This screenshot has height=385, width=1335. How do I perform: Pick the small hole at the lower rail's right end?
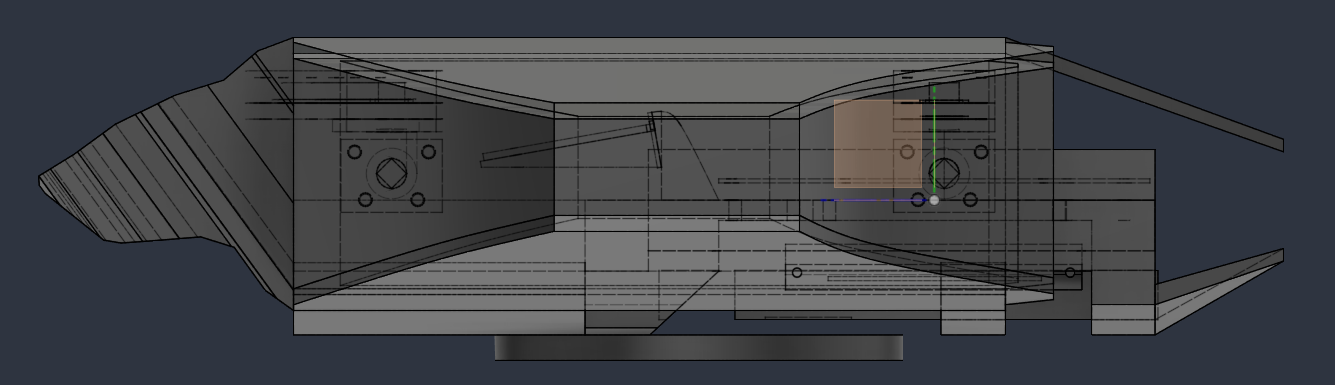click(x=1070, y=272)
